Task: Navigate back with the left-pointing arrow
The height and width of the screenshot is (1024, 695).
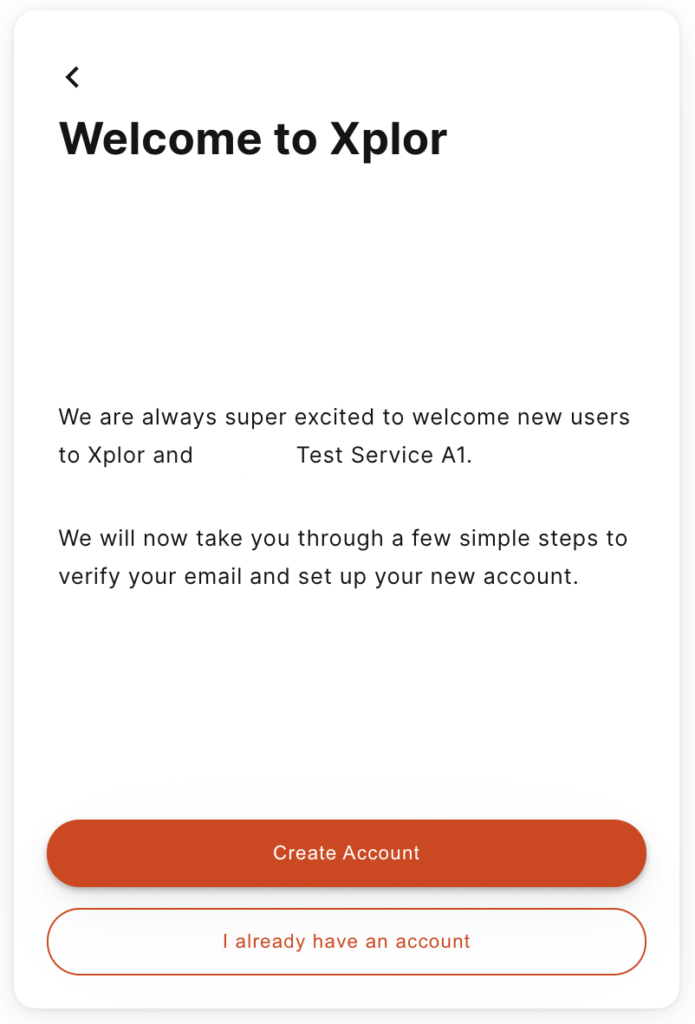Action: click(73, 77)
